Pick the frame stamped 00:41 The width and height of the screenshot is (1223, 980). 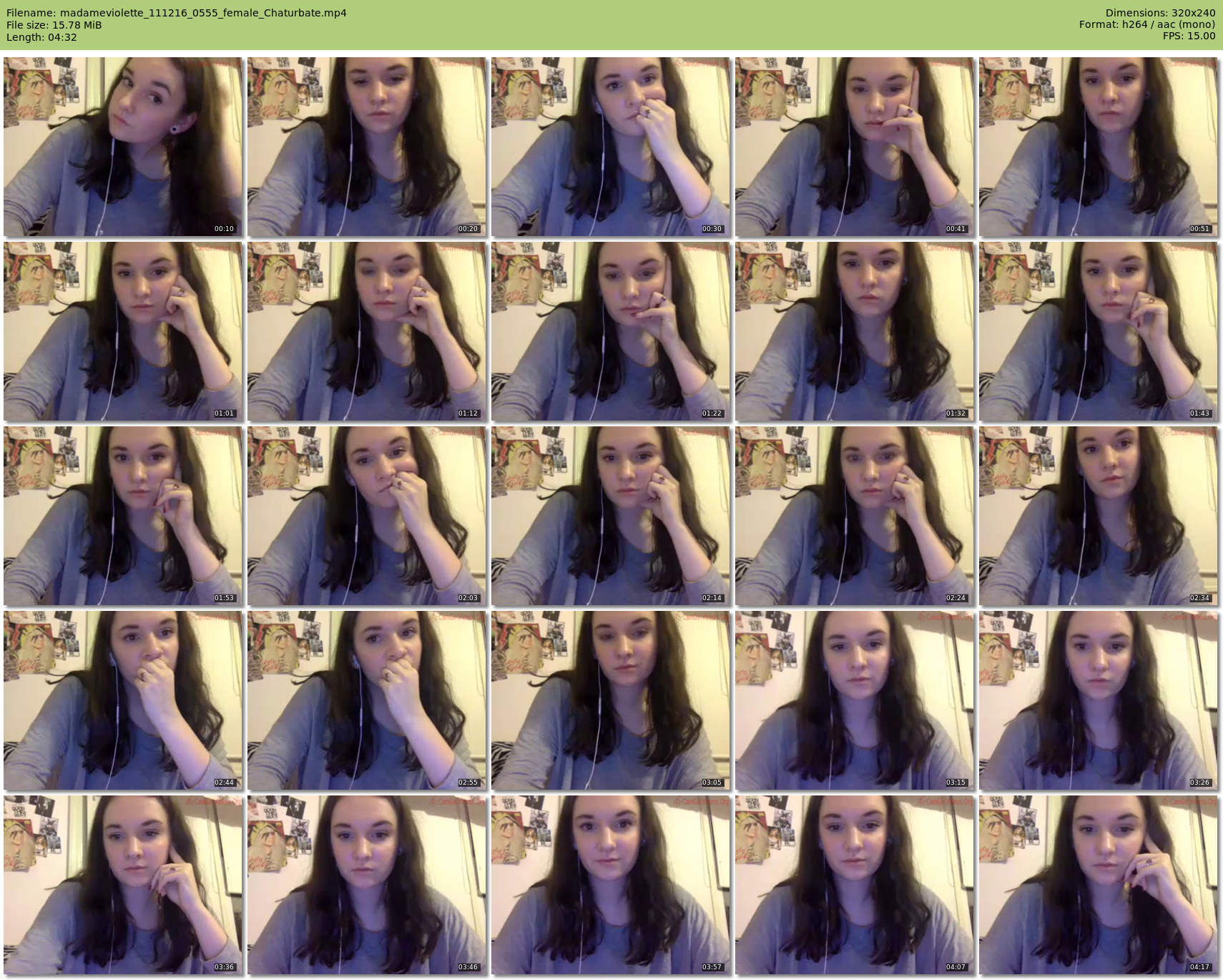click(855, 147)
